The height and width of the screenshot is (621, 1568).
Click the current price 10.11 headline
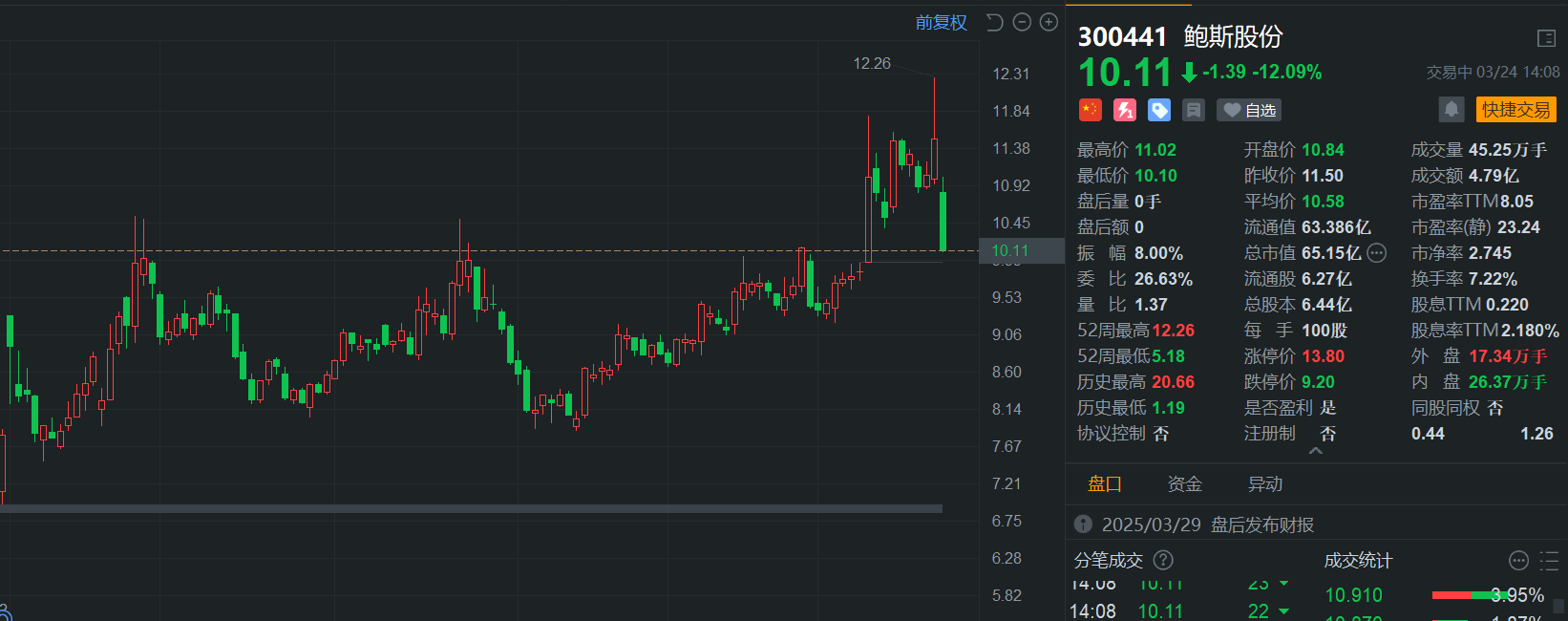coord(1125,73)
